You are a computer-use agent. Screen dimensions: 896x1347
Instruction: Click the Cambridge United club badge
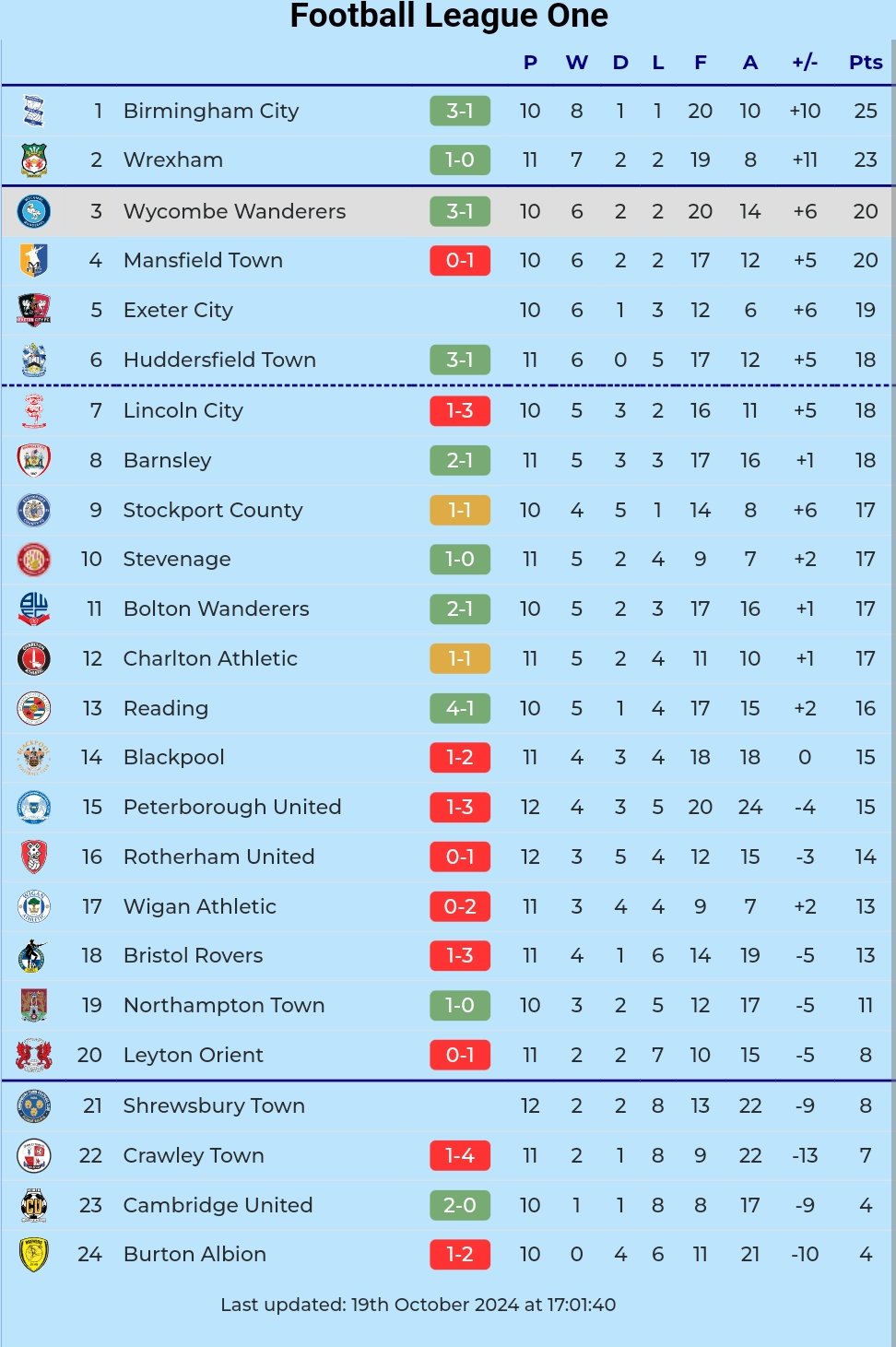coord(34,1205)
